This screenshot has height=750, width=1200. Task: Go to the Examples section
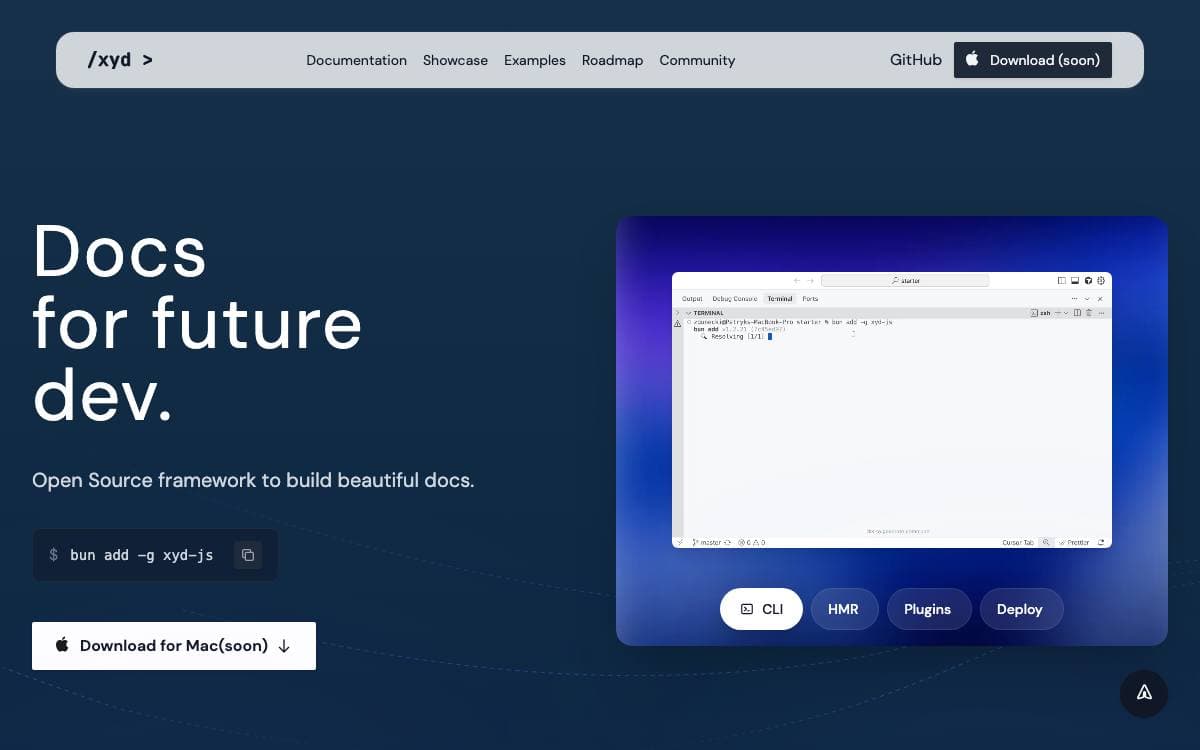pyautogui.click(x=535, y=60)
